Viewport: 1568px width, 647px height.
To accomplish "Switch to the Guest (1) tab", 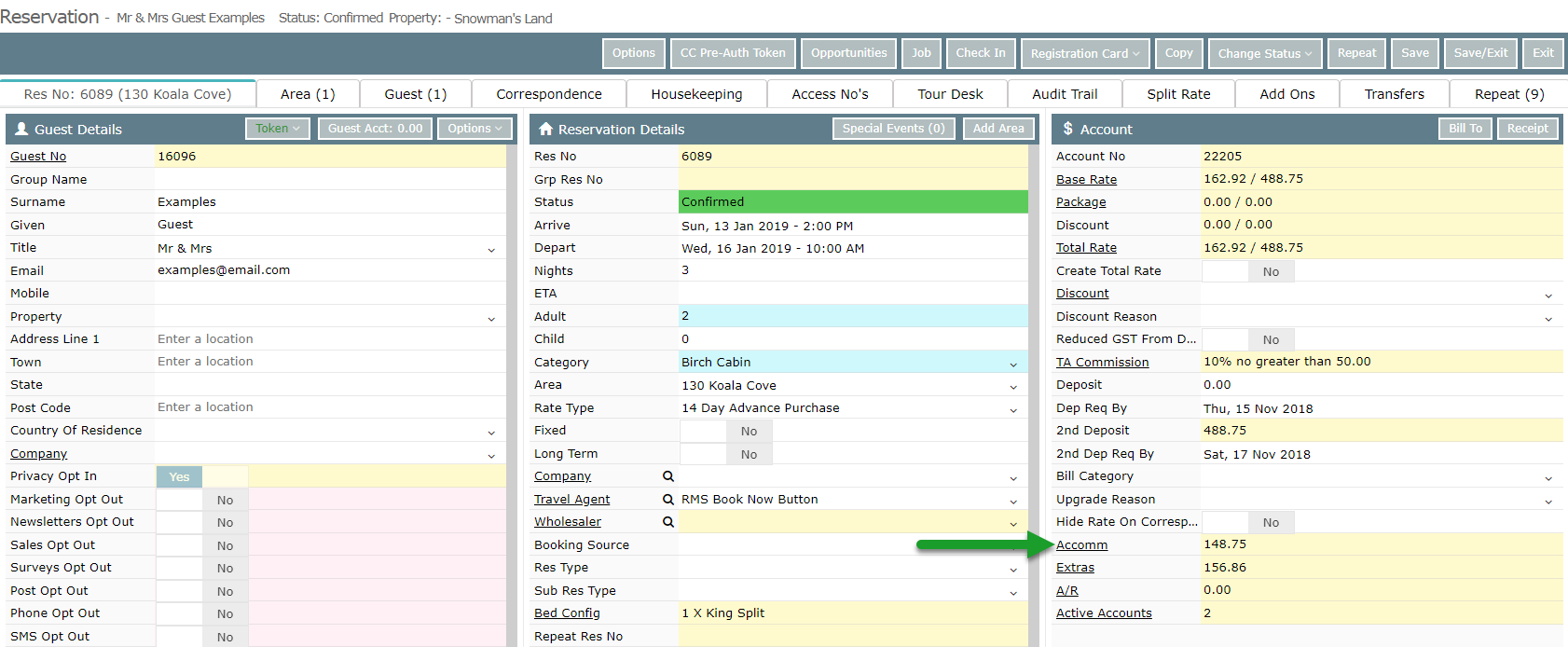I will [x=416, y=94].
